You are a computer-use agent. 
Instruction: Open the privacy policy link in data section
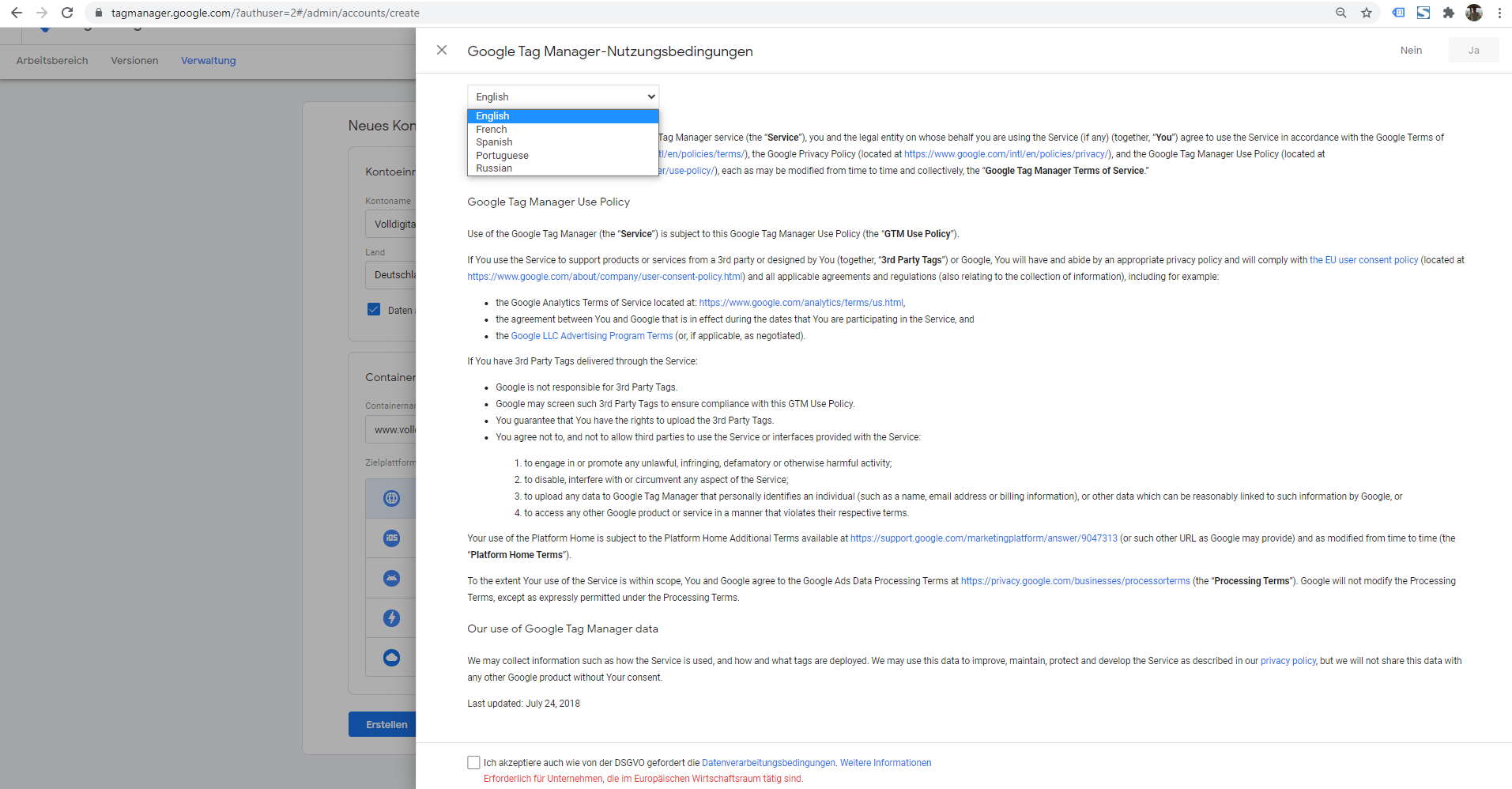coord(1288,661)
